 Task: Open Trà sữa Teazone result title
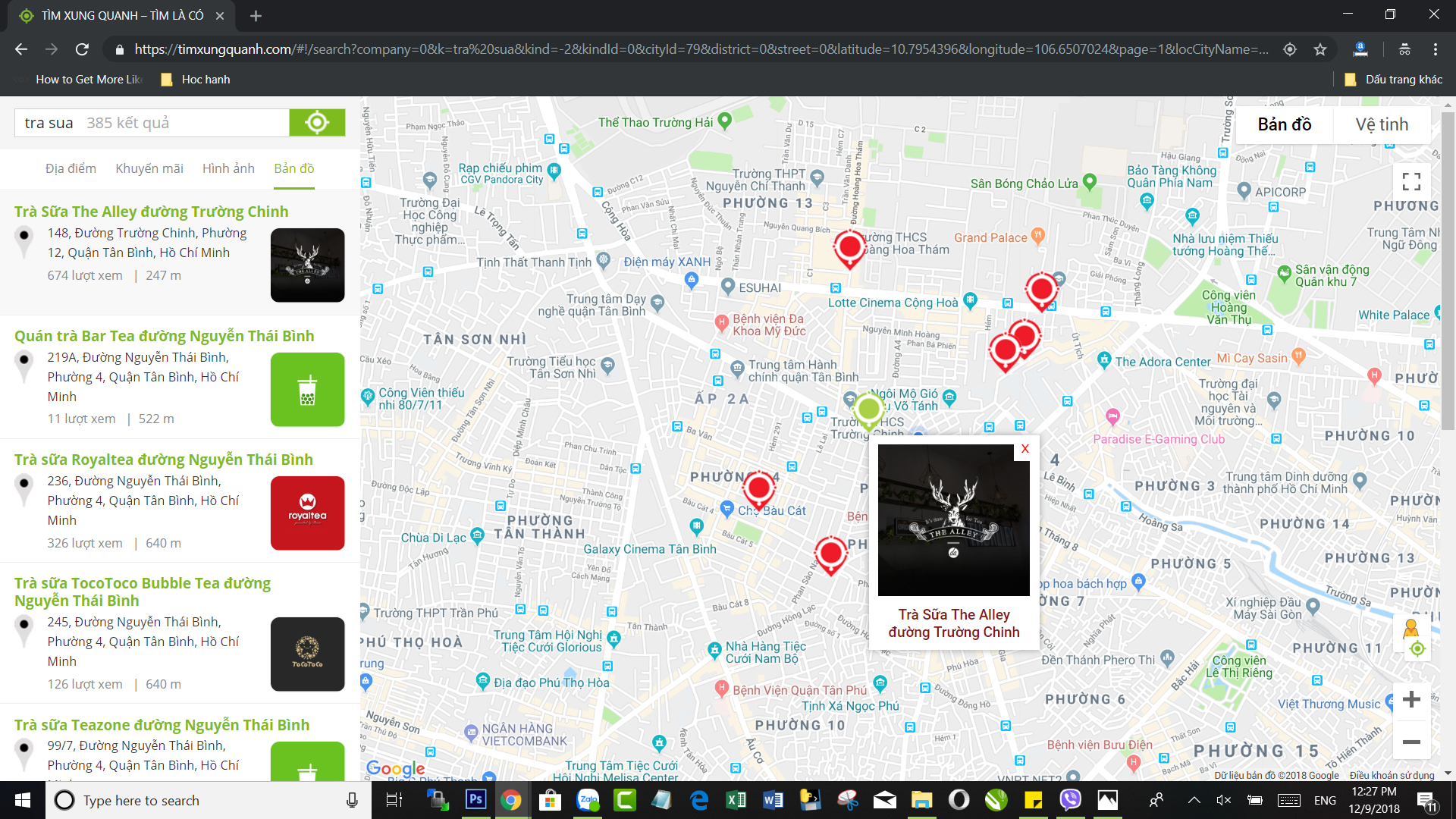[162, 725]
